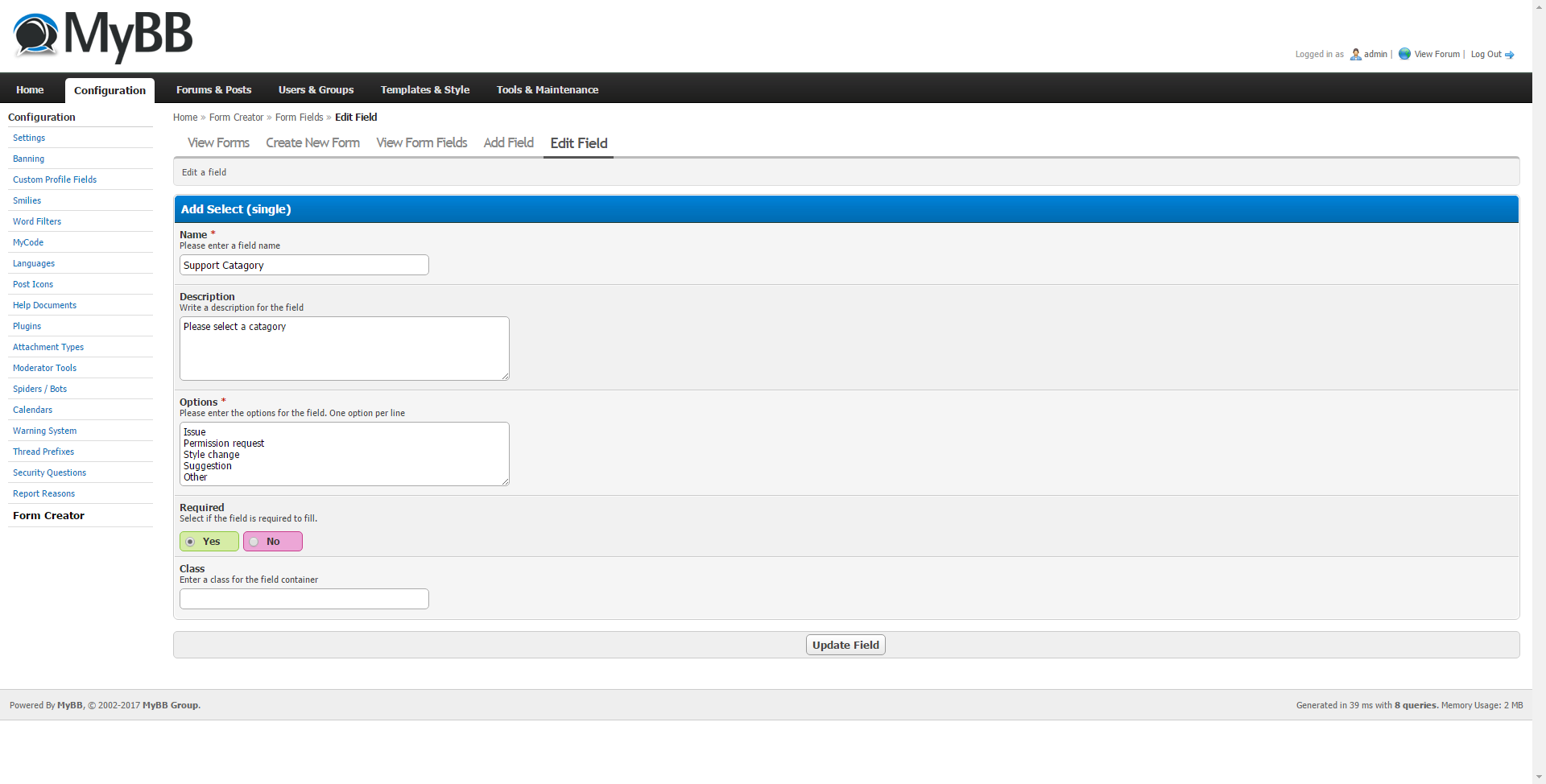This screenshot has height=784, width=1546.
Task: Click the Log Out arrow icon
Action: (x=1510, y=55)
